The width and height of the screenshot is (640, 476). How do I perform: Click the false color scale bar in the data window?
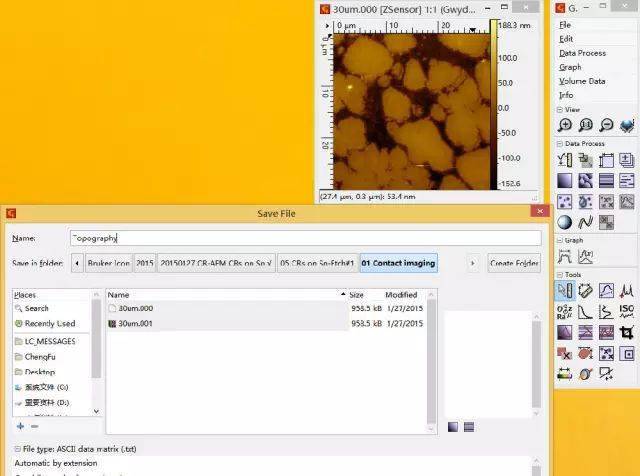[x=493, y=105]
